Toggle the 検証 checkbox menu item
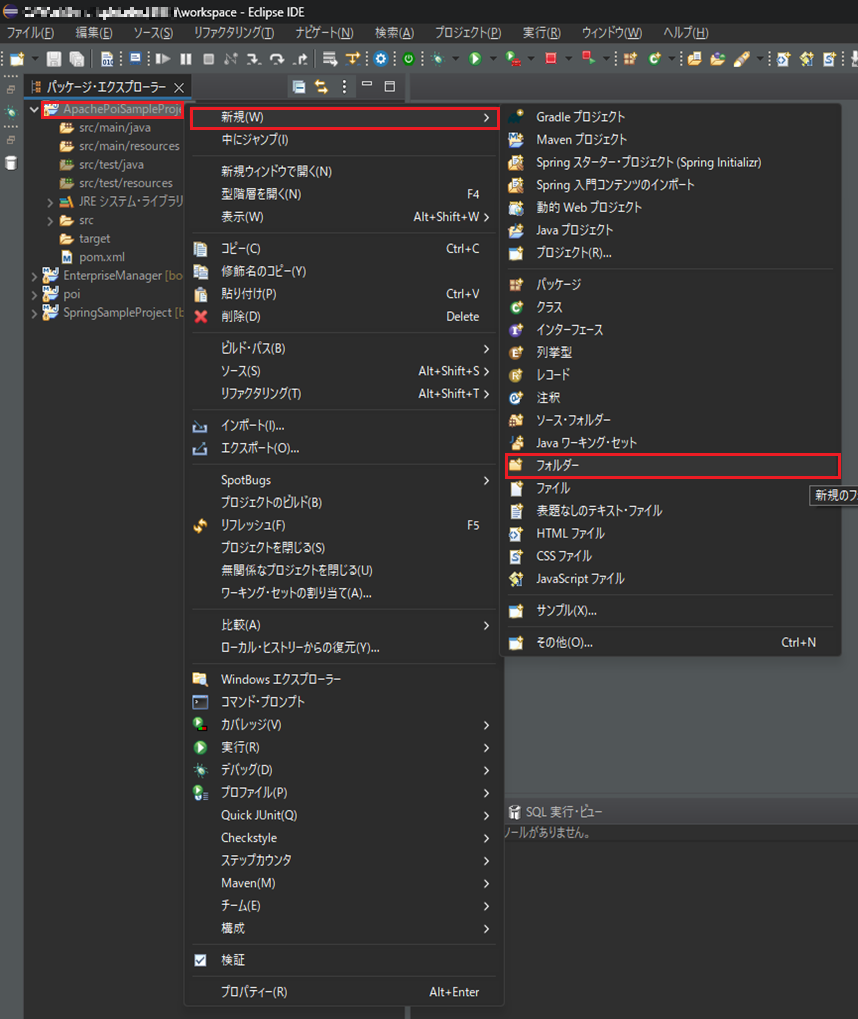This screenshot has height=1019, width=858. (200, 960)
